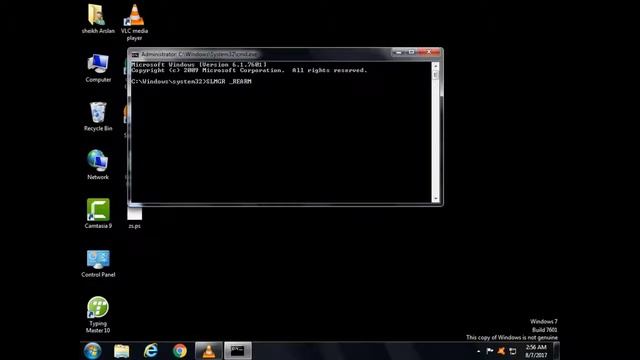This screenshot has width=640, height=360.
Task: Select the Camtasia 9 shortcut
Action: click(98, 213)
